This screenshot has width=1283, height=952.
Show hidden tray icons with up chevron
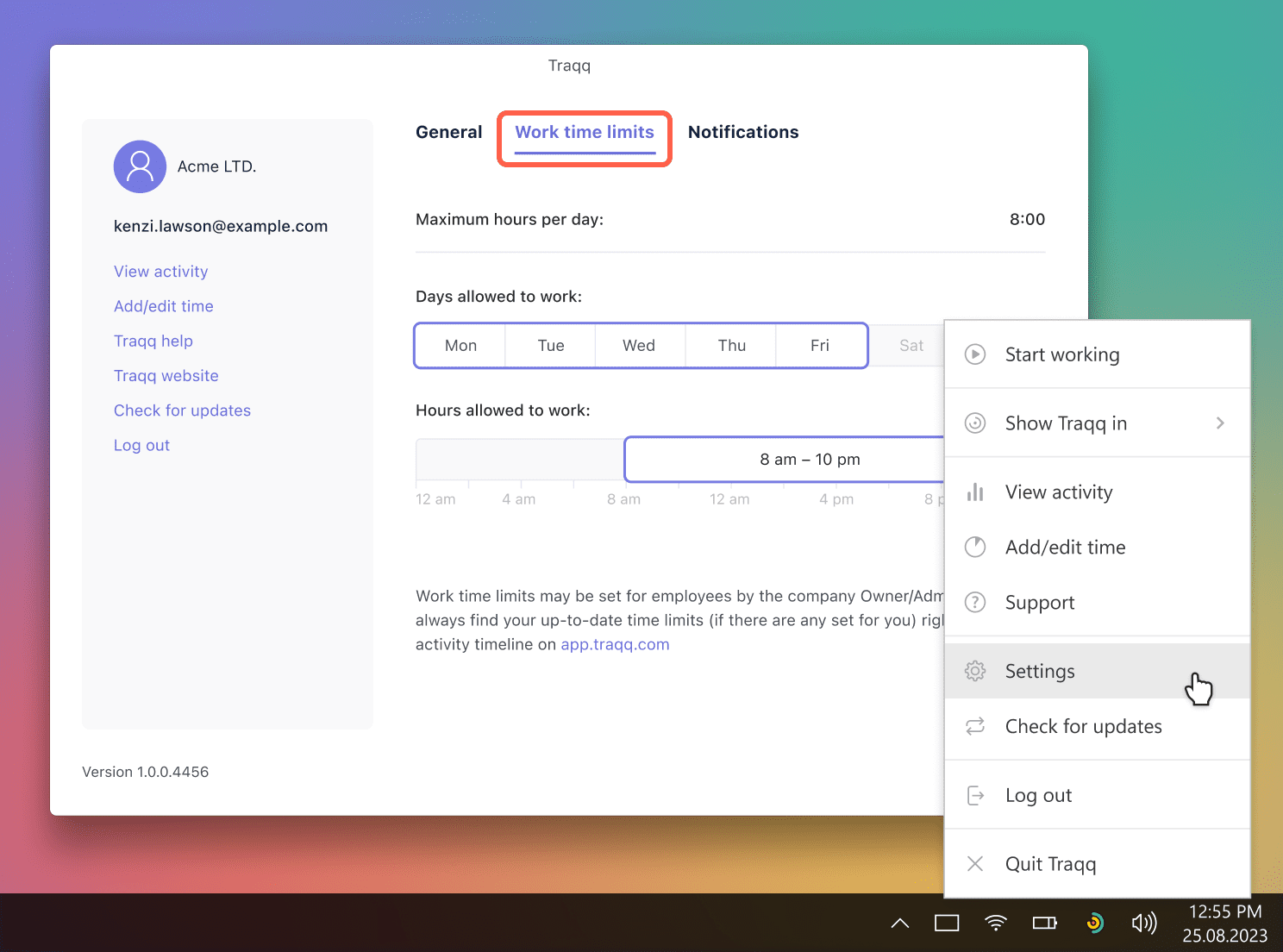(x=900, y=924)
